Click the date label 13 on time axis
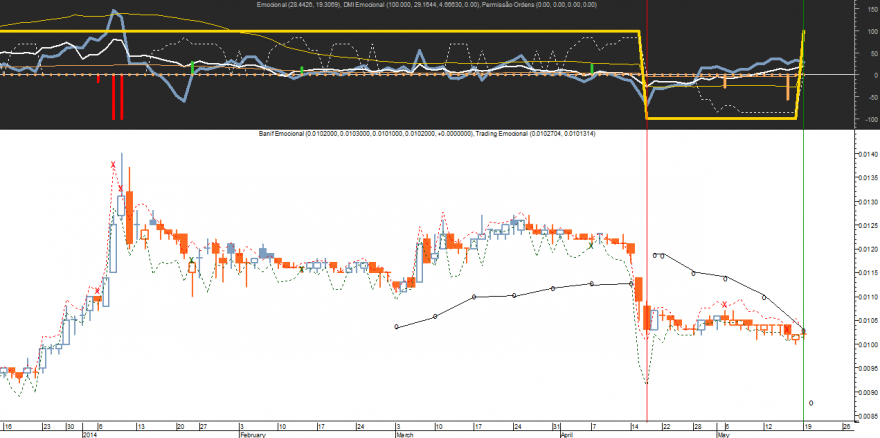The width and height of the screenshot is (880, 438). (x=141, y=426)
